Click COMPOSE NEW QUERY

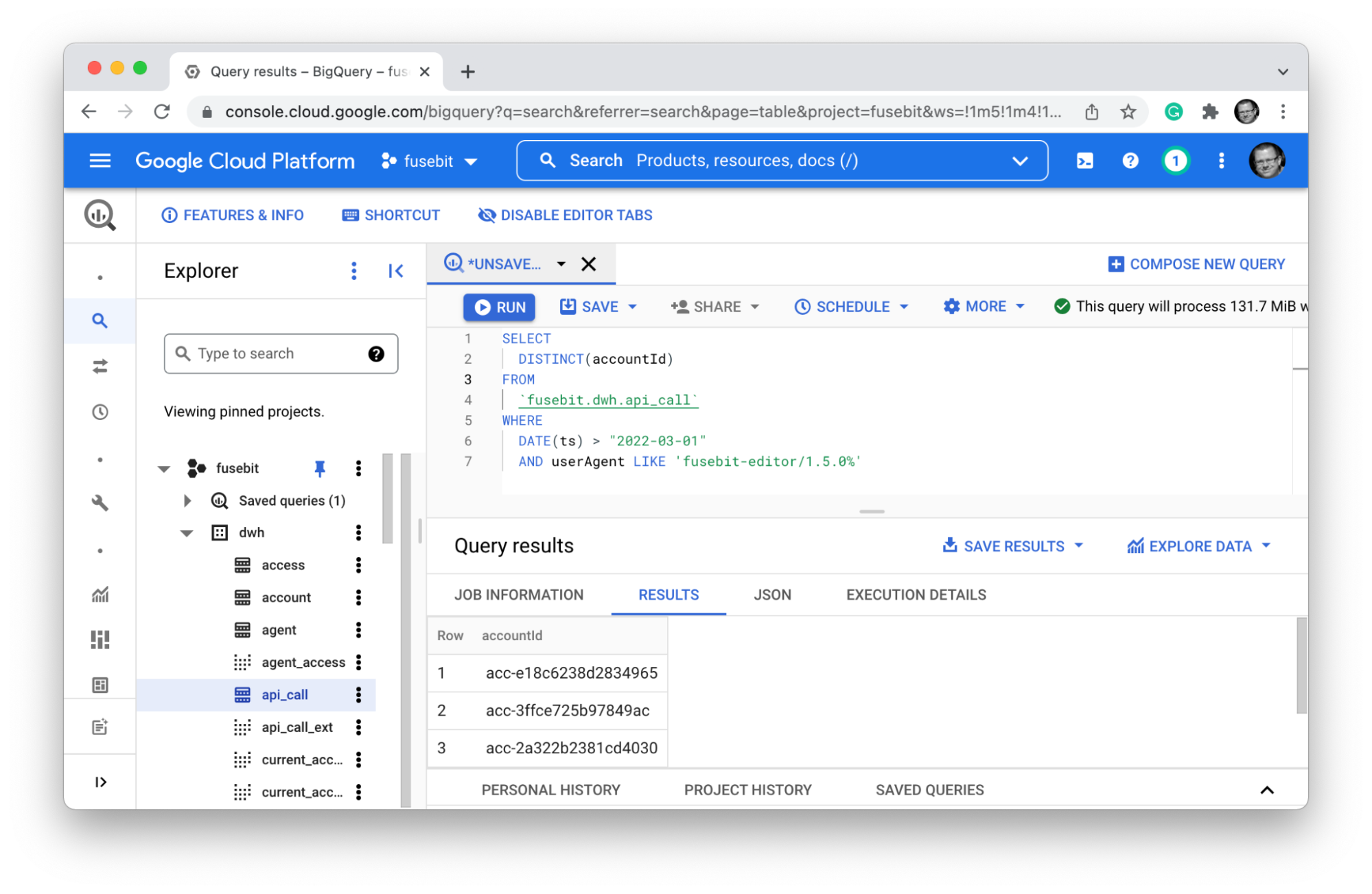point(1196,264)
